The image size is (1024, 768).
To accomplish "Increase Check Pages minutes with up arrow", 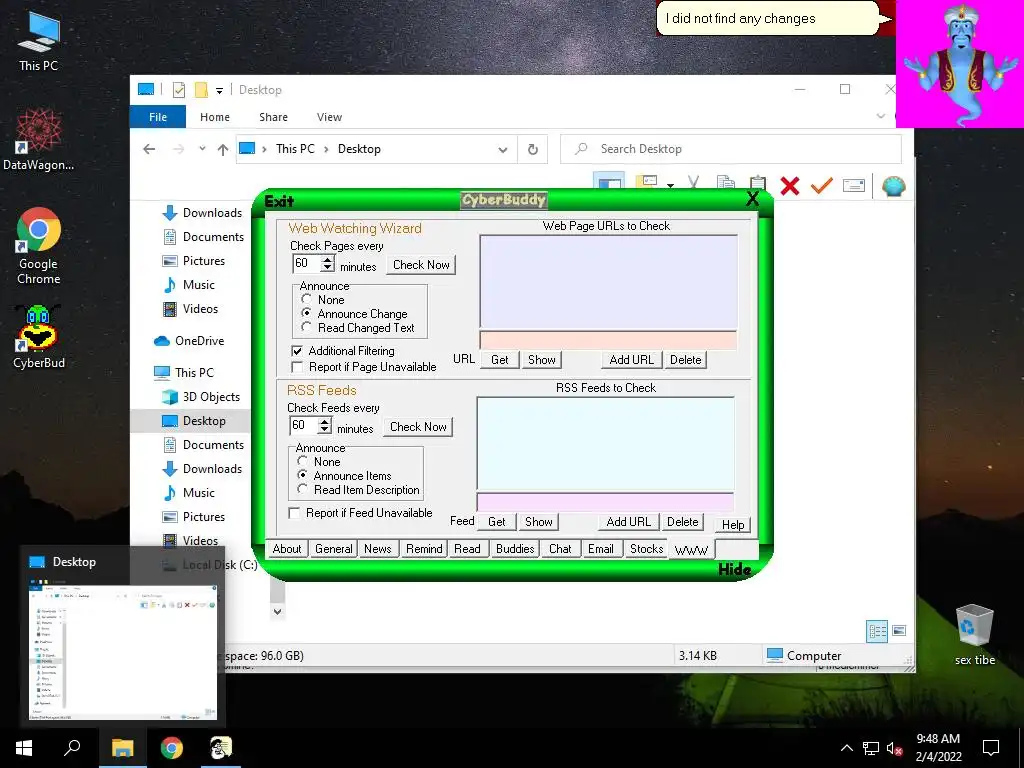I will click(x=327, y=259).
